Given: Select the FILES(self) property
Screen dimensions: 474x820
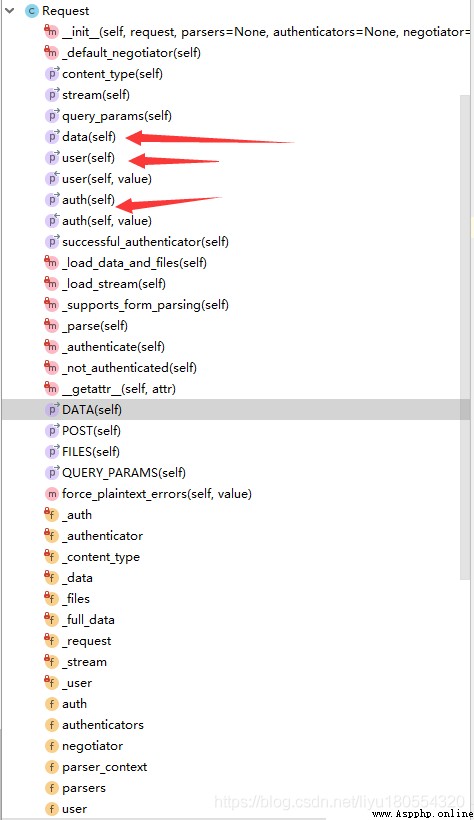Looking at the screenshot, I should pyautogui.click(x=91, y=451).
